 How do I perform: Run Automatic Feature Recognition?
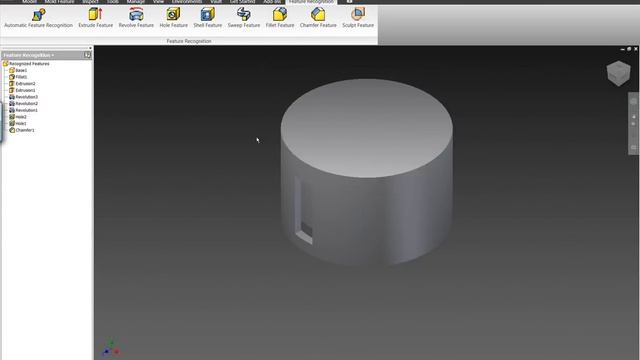[x=38, y=18]
